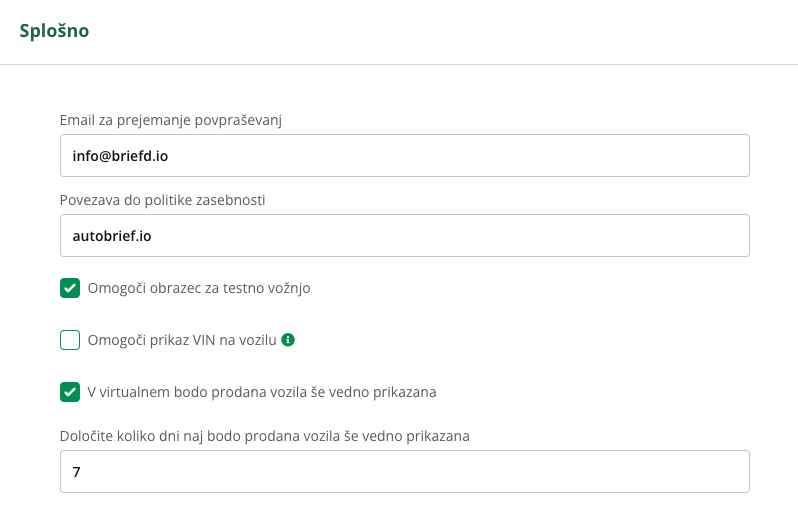This screenshot has width=798, height=529.
Task: Click the green checkmark beside testno vožnjo
Action: [70, 288]
